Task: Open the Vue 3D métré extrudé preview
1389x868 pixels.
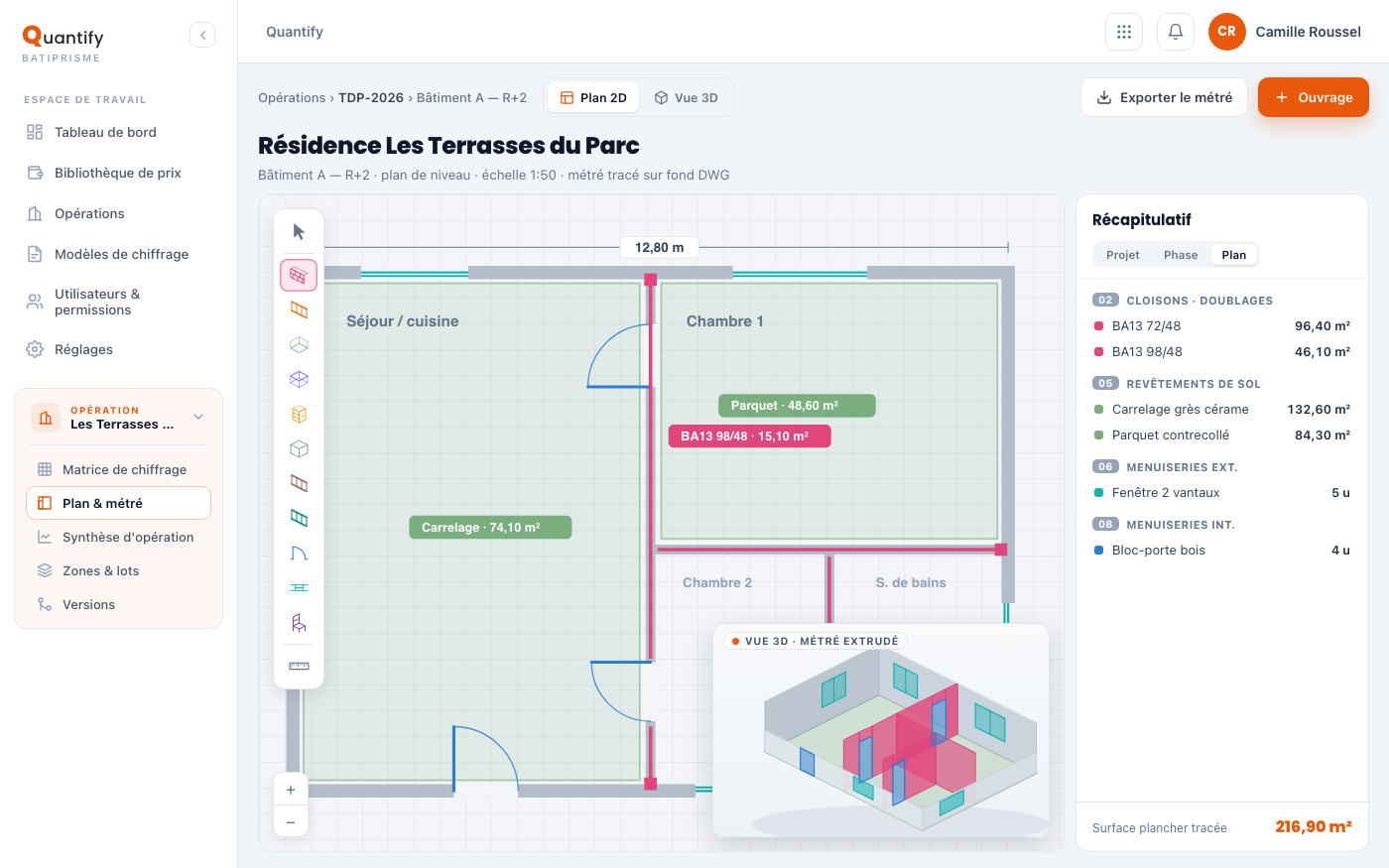Action: click(881, 729)
